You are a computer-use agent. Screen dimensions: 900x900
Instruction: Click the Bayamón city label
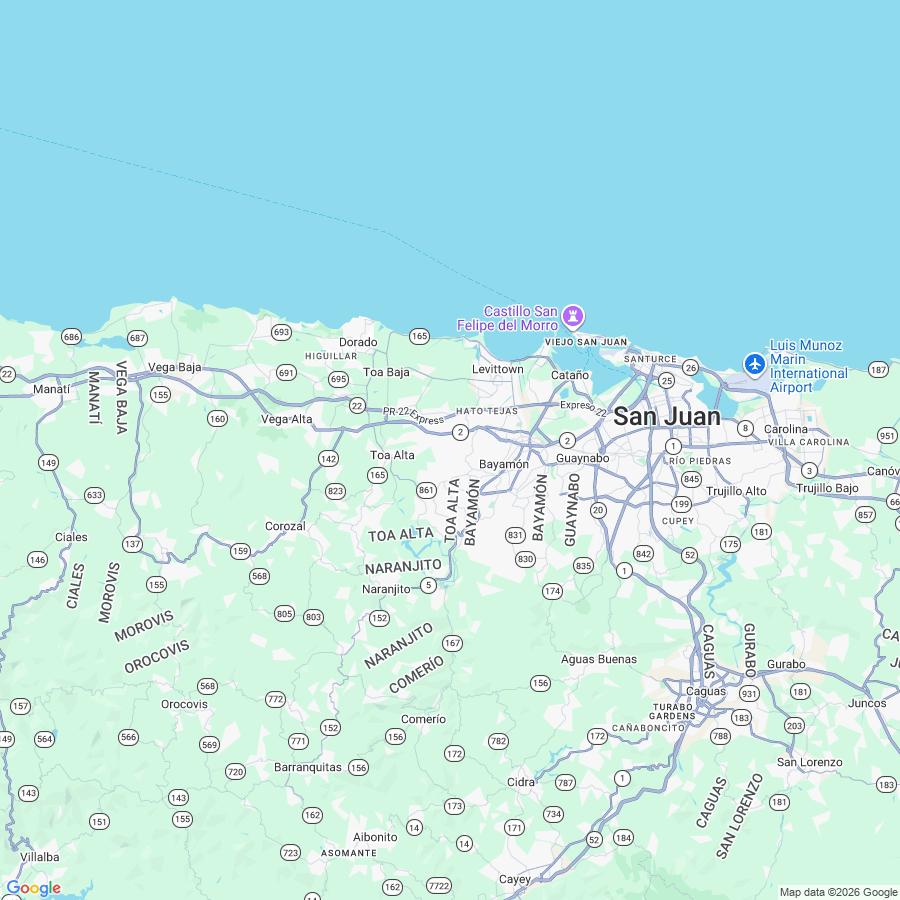pyautogui.click(x=504, y=464)
